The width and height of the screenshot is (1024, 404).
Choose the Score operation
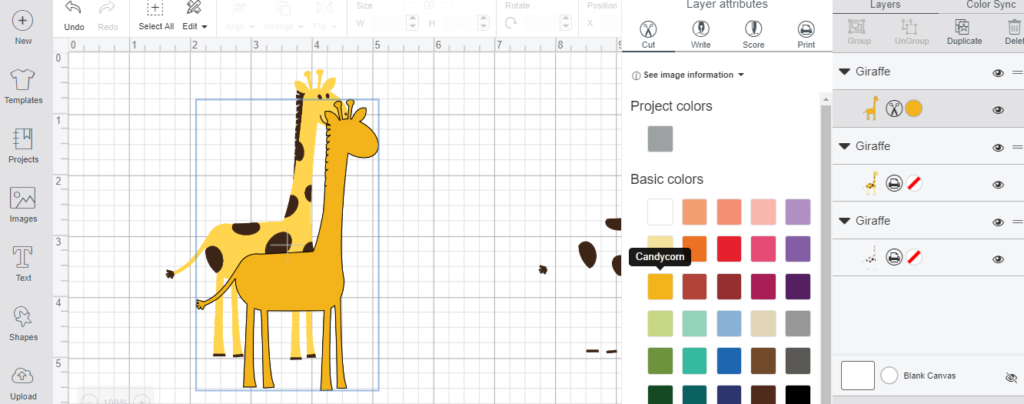pos(753,35)
